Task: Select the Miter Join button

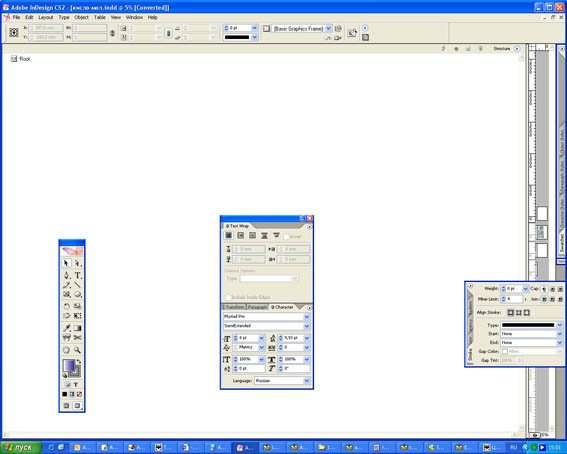Action: click(x=545, y=299)
